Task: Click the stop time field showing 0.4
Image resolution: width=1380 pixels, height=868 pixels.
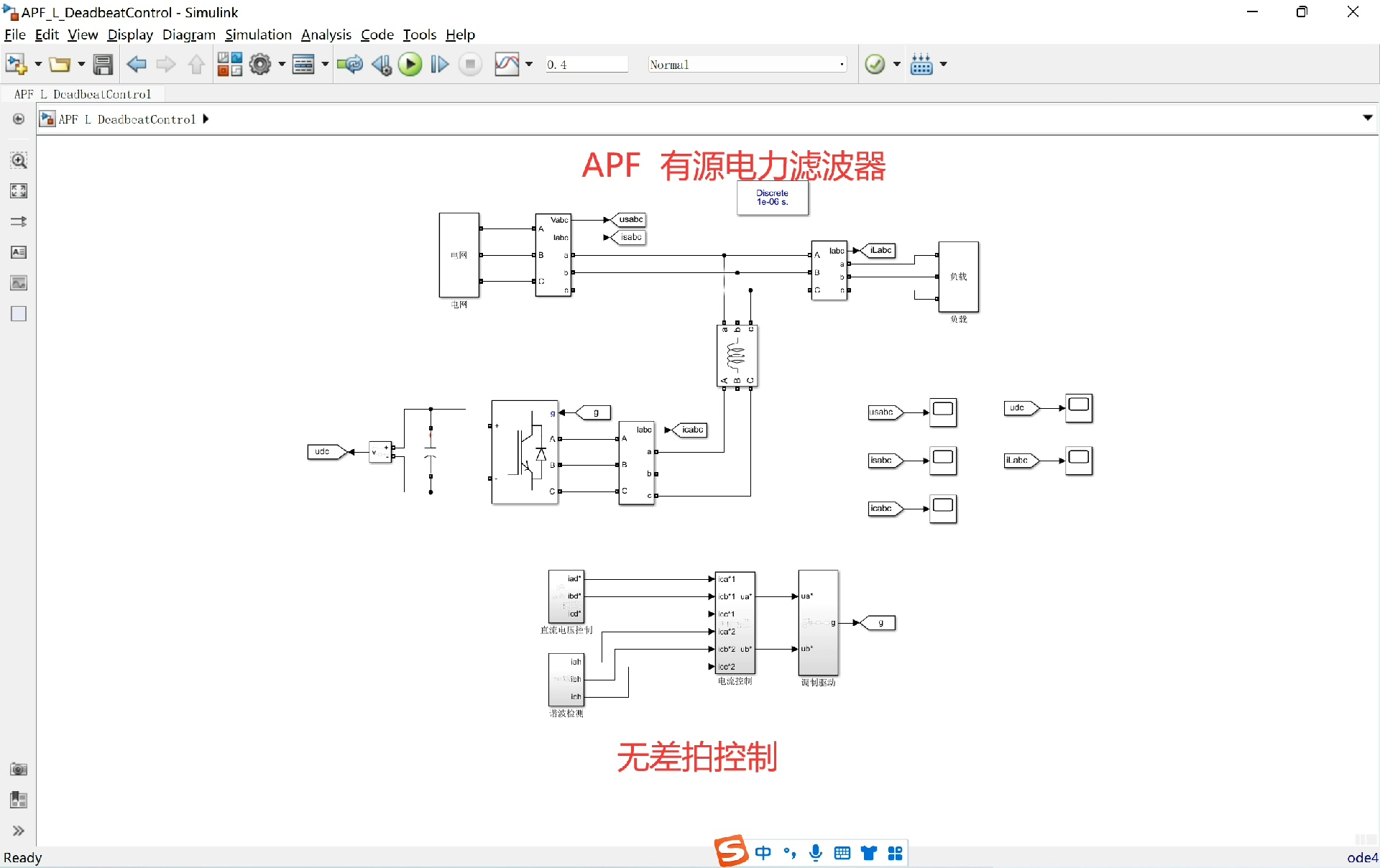Action: click(586, 64)
